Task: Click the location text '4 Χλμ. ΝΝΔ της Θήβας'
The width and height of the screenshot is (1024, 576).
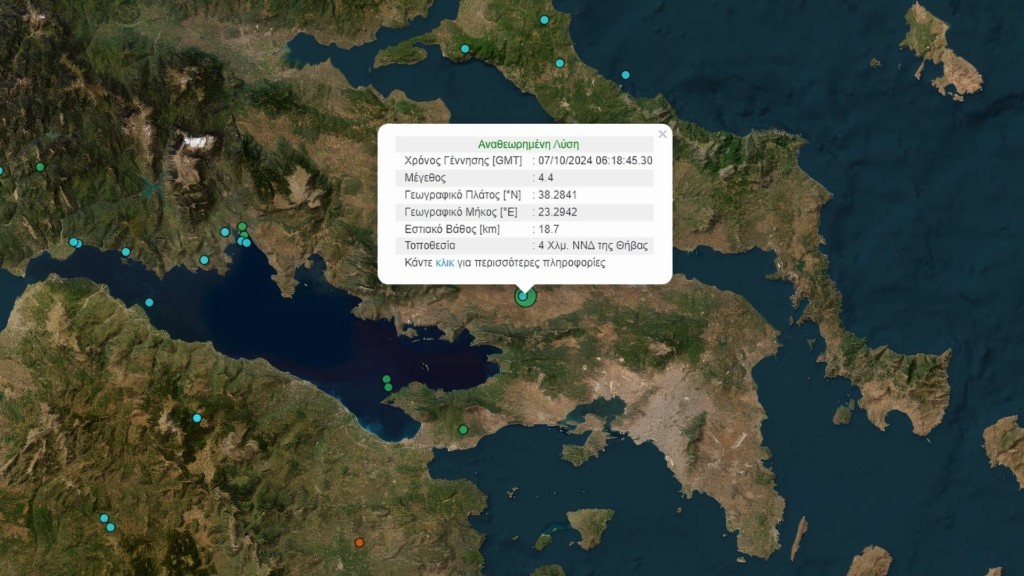Action: 593,246
